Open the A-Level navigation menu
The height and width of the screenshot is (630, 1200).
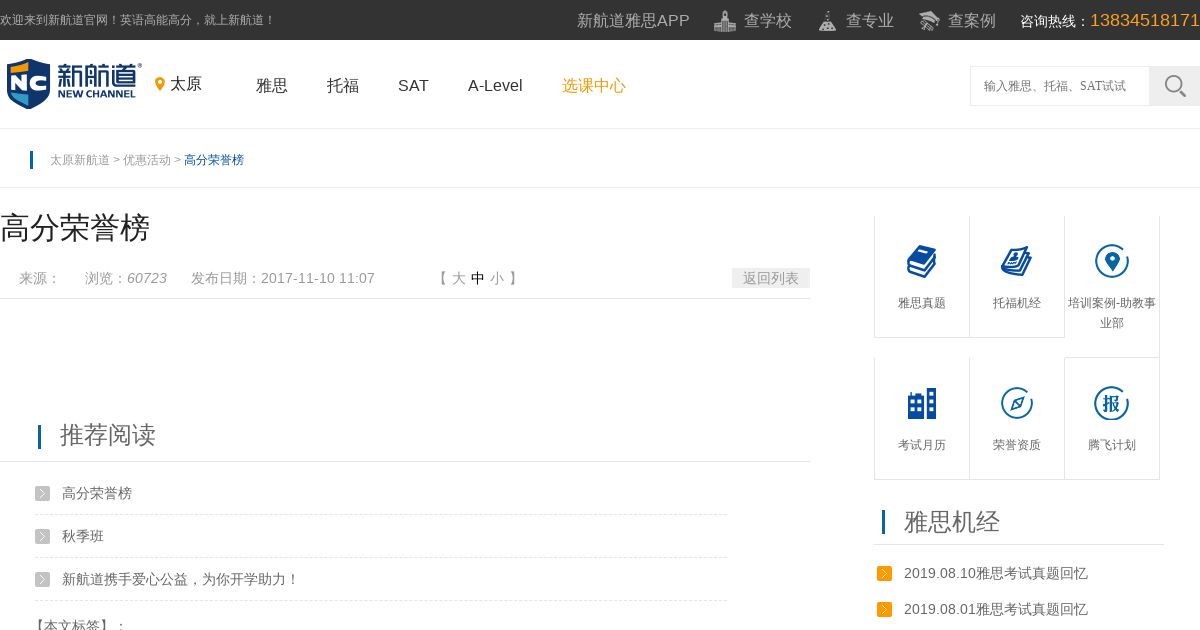click(495, 85)
